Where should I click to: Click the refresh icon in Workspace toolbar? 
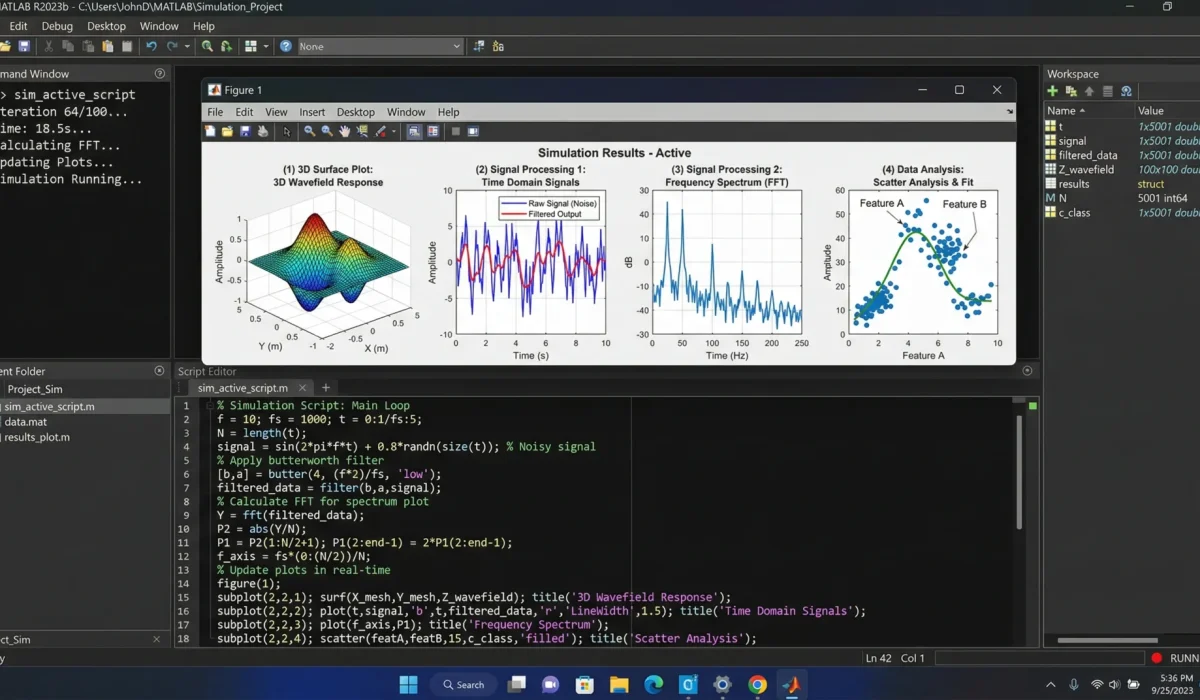[x=1126, y=91]
